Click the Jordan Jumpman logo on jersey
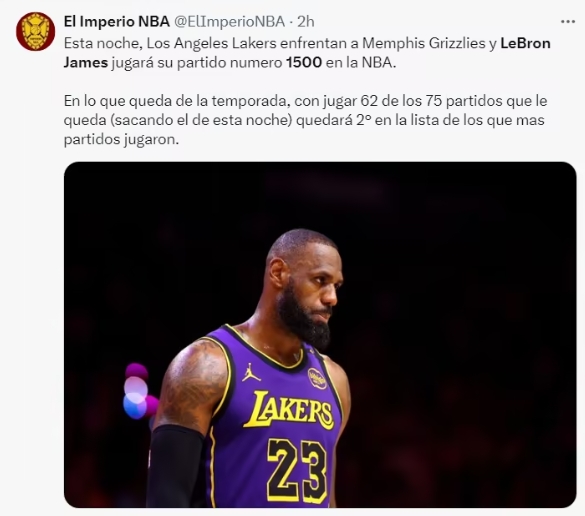585x516 pixels. (x=251, y=372)
